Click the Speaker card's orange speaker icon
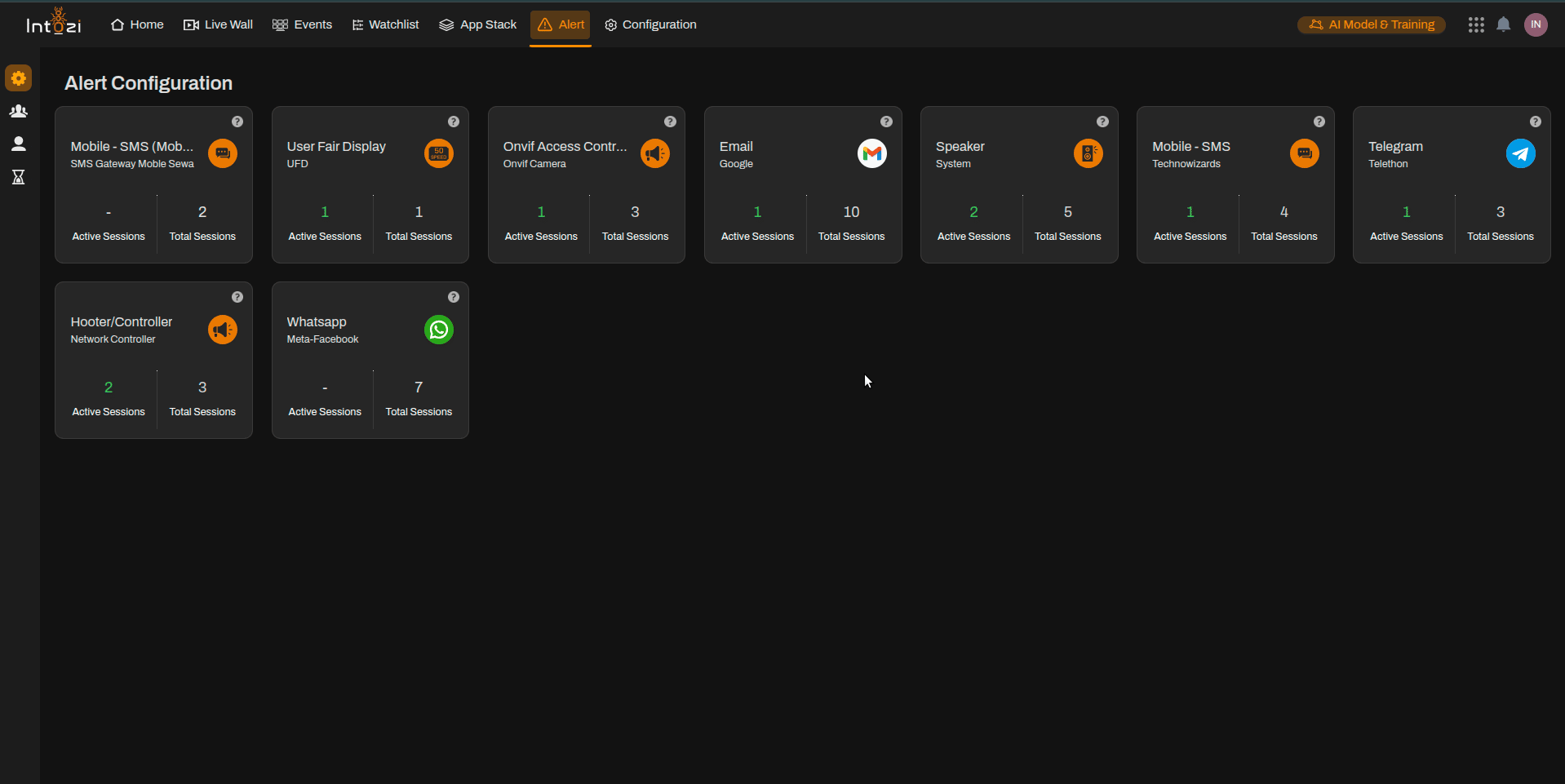 pos(1088,153)
